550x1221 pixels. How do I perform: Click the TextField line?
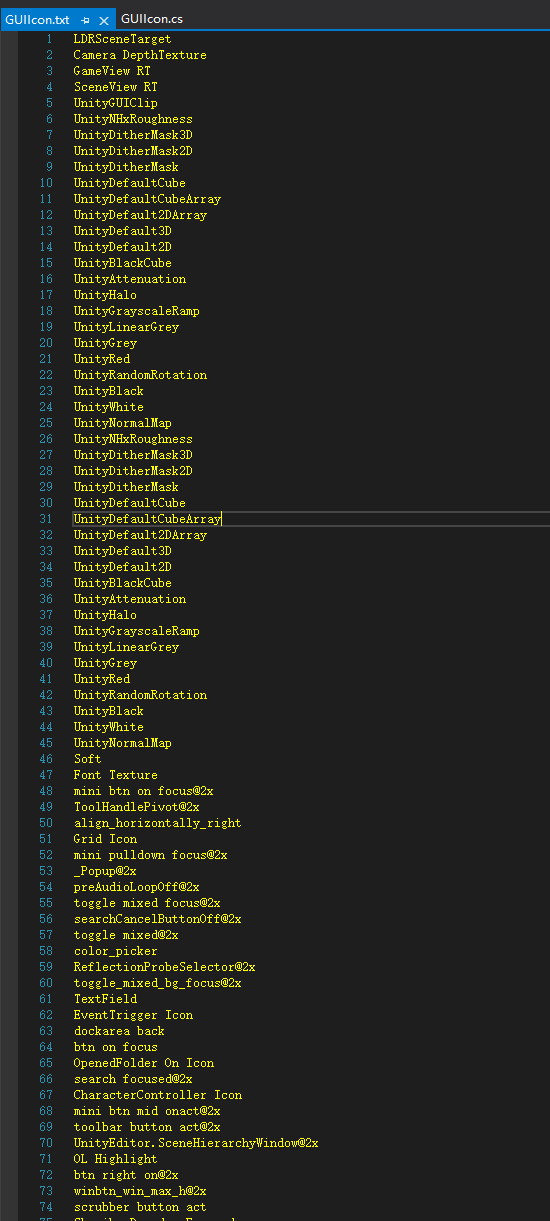click(x=105, y=999)
